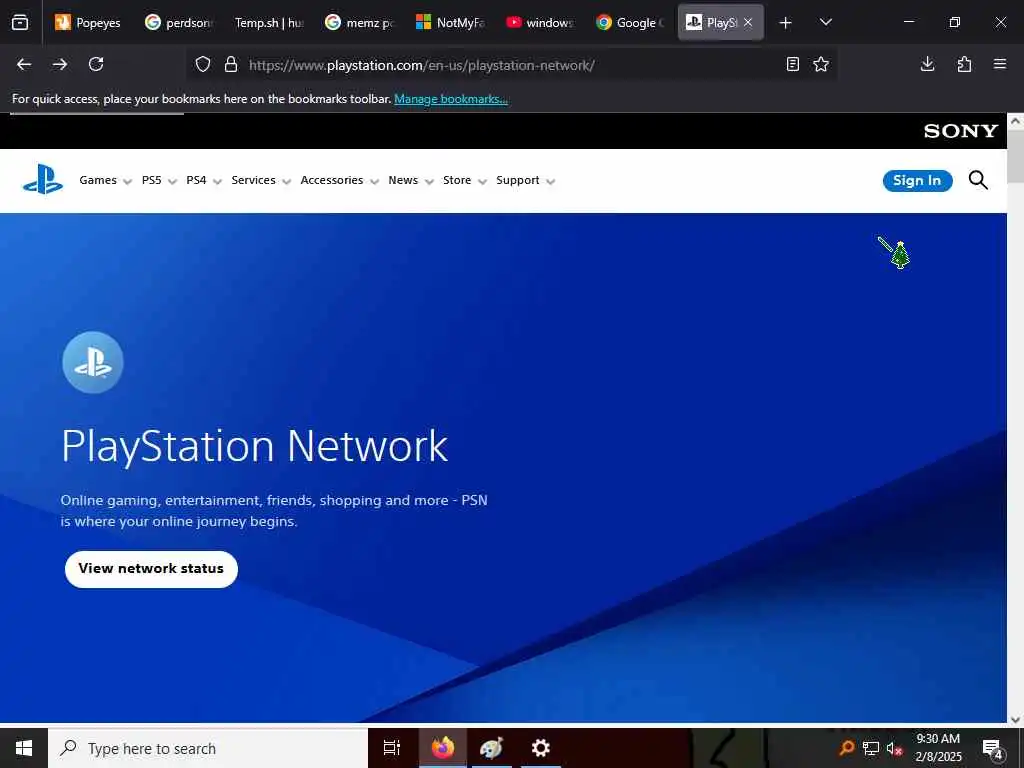
Task: Switch to the NotMyFa Microsoft tab
Action: point(450,23)
